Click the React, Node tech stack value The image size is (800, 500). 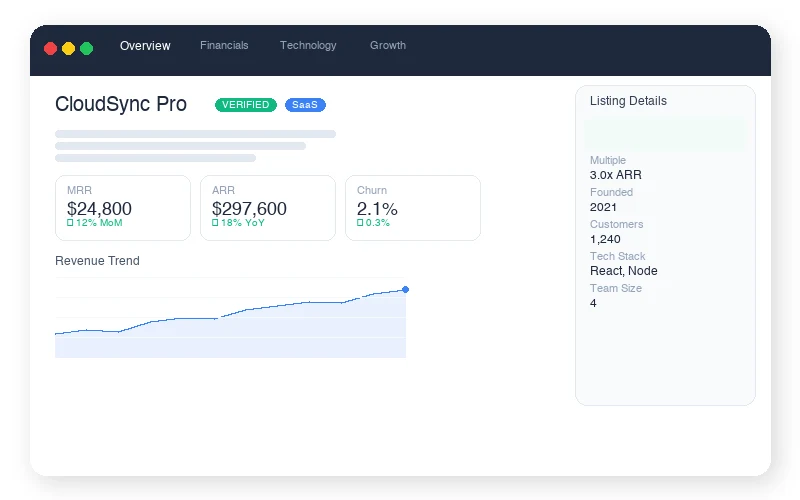pos(624,271)
